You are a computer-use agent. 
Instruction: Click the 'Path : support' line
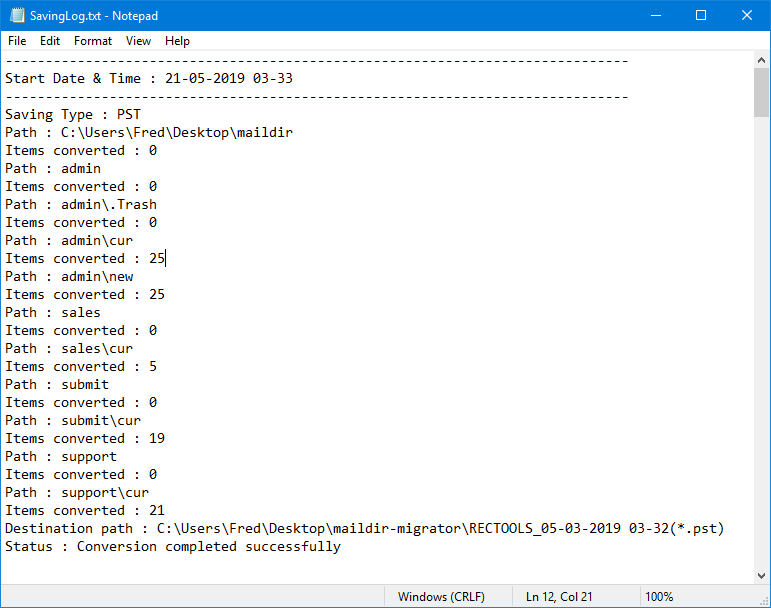coord(61,457)
